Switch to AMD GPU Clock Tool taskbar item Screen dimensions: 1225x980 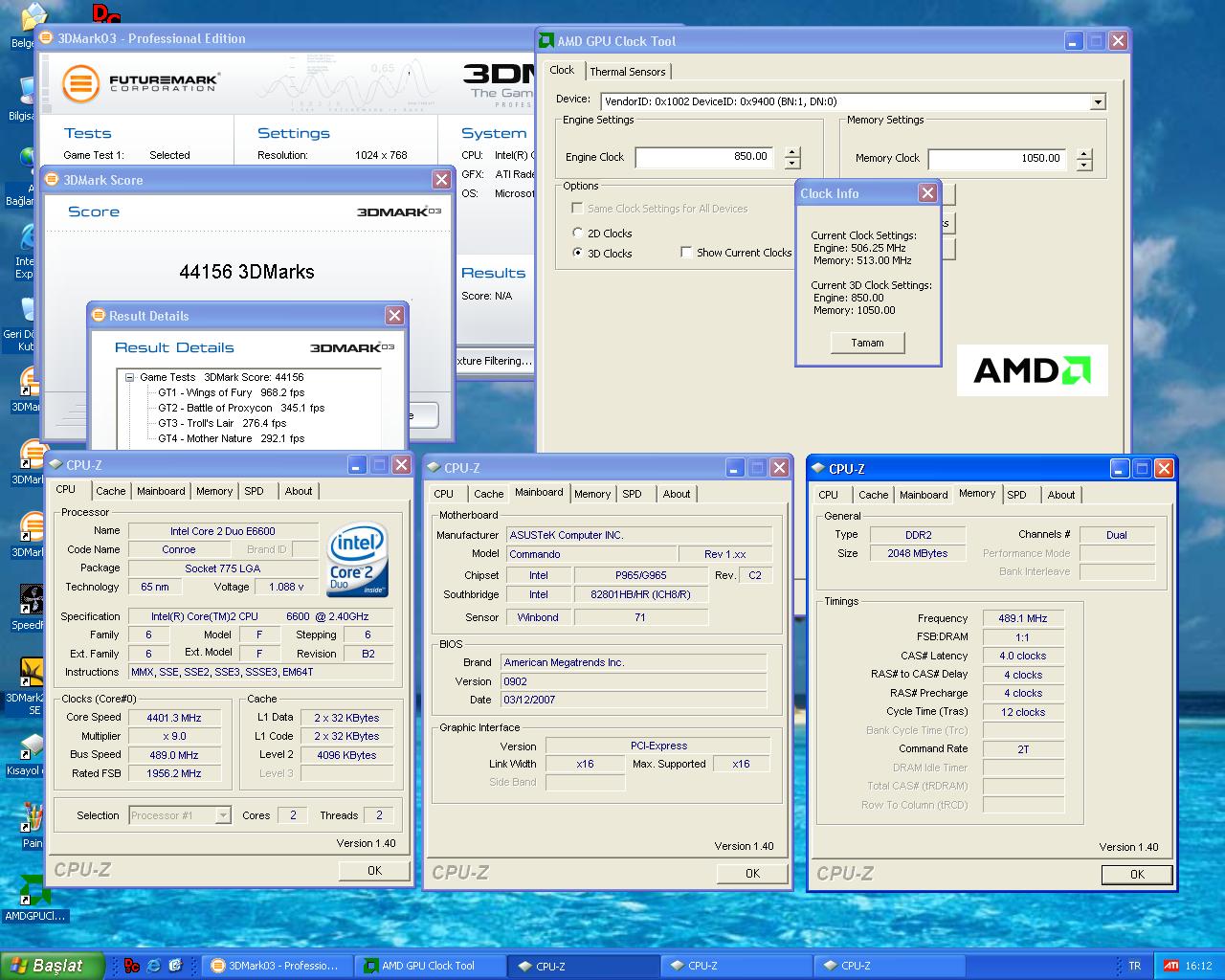428,966
